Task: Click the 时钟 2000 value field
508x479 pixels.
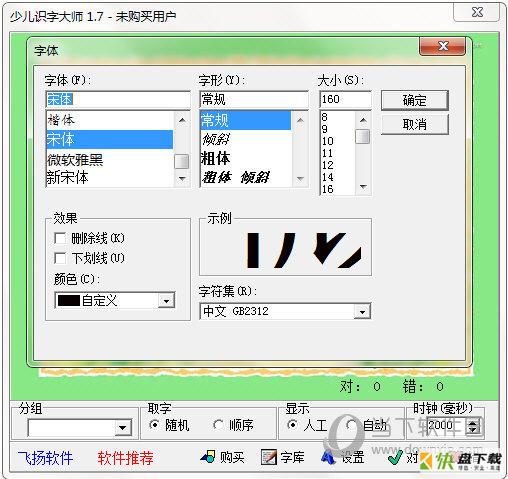Action: tap(446, 426)
